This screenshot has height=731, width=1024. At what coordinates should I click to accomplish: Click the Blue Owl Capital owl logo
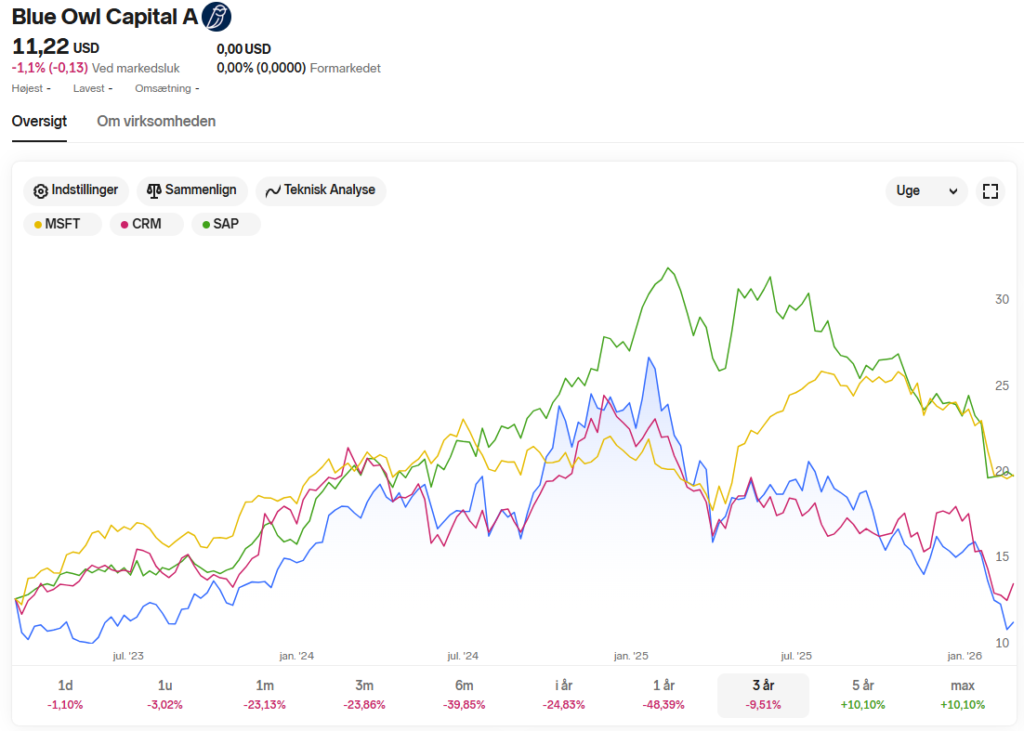216,16
